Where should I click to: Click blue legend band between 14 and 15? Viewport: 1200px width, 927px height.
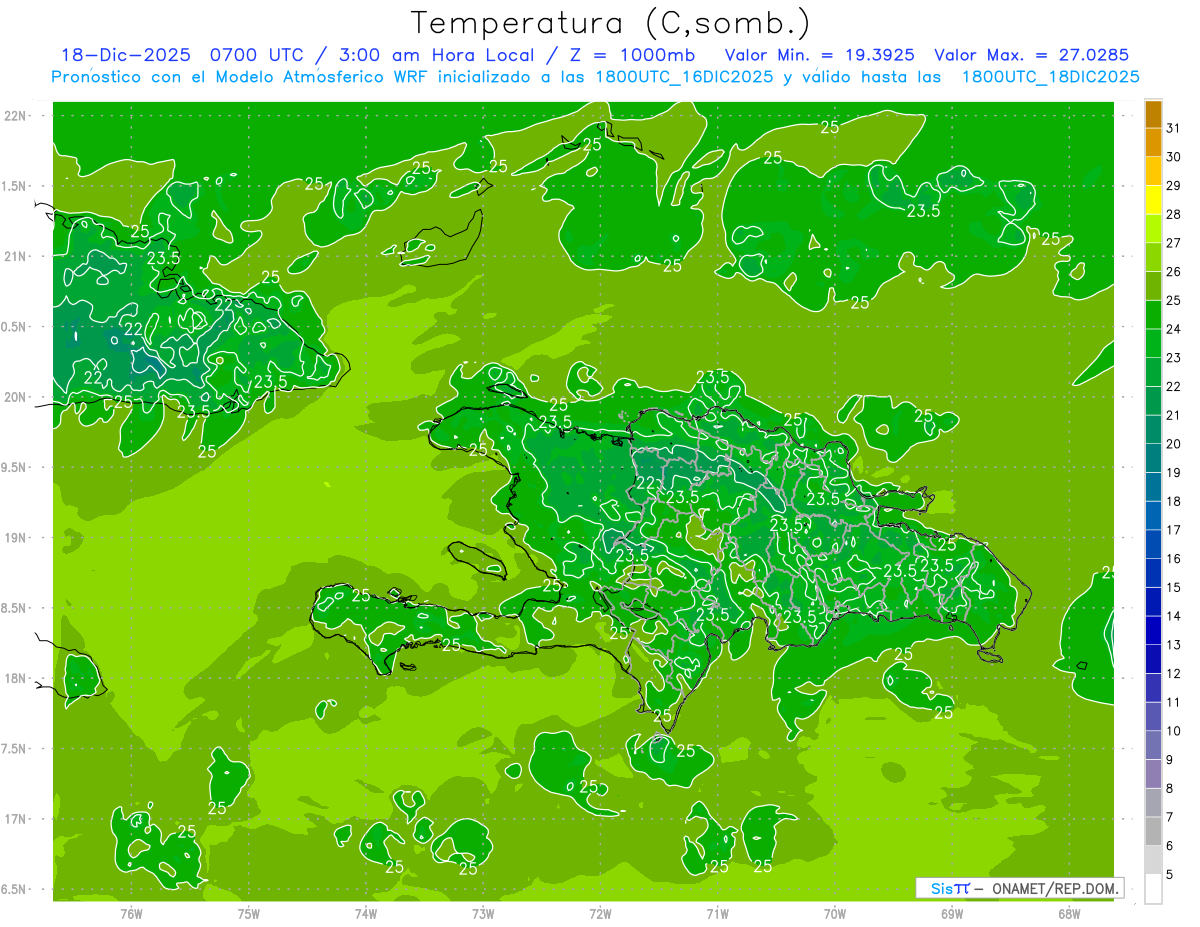(1153, 601)
